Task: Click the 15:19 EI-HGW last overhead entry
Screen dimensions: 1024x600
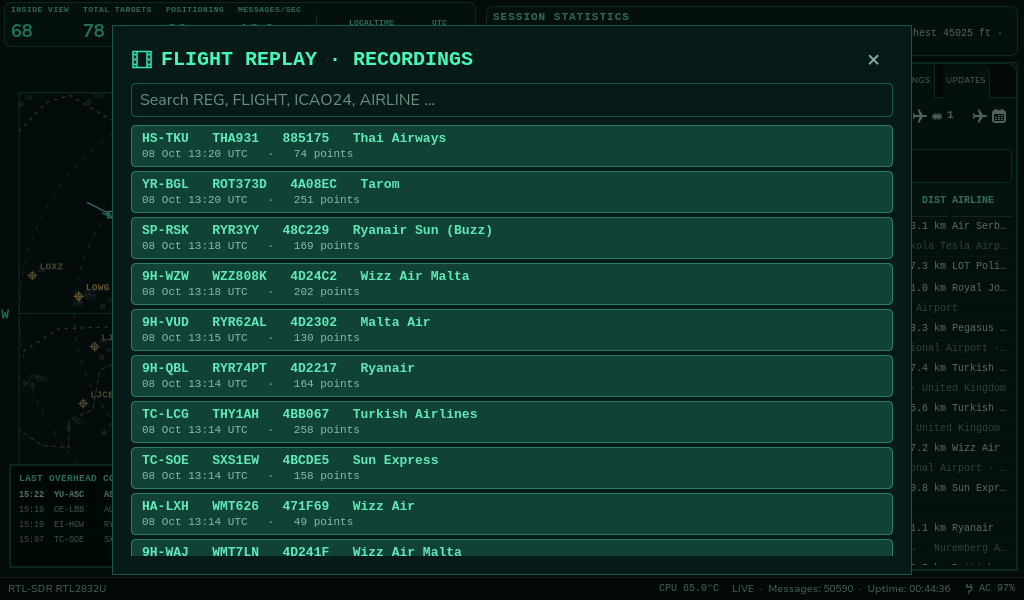Action: [x=65, y=524]
